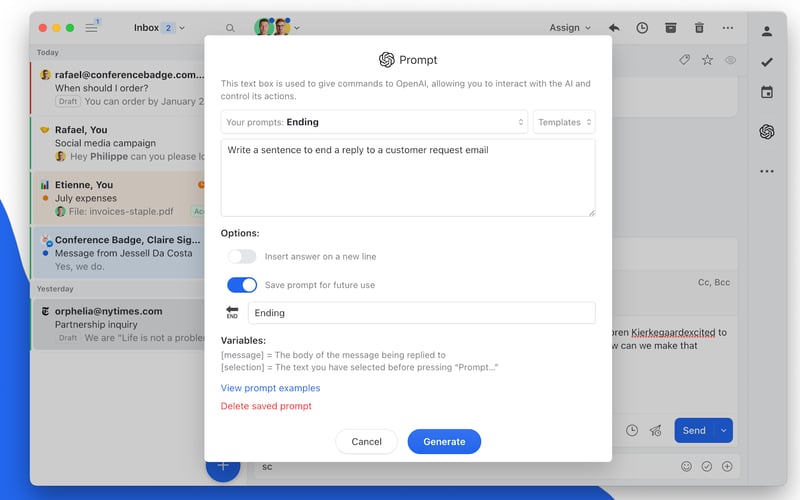Click the circled checkmark icon in composer bar

[707, 466]
